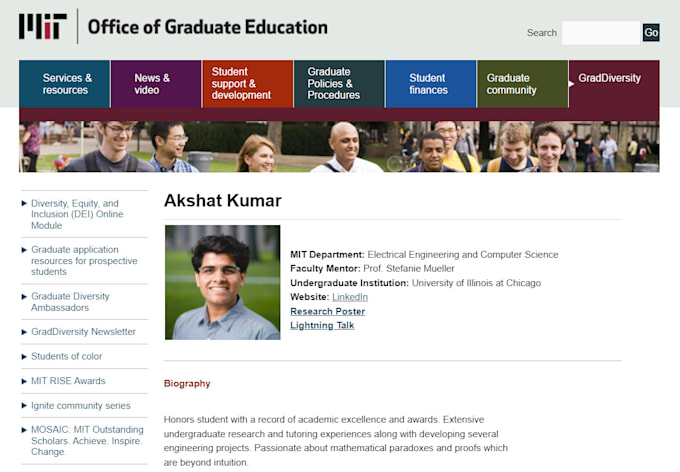Select the Biography heading

pyautogui.click(x=187, y=384)
